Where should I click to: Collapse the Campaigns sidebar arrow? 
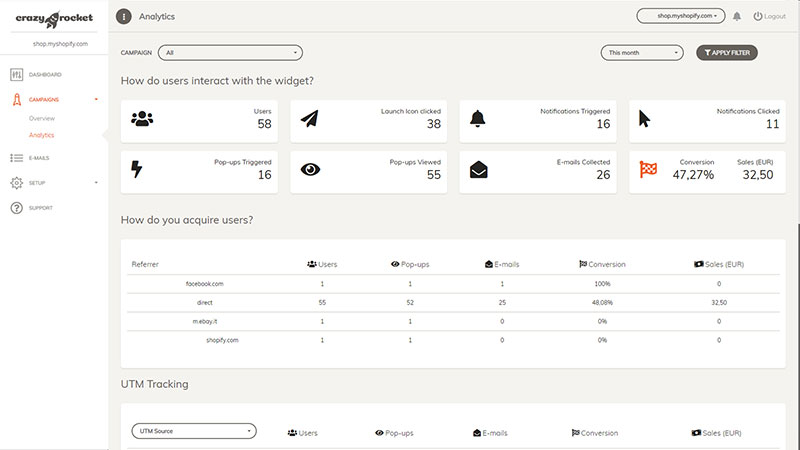pos(95,100)
